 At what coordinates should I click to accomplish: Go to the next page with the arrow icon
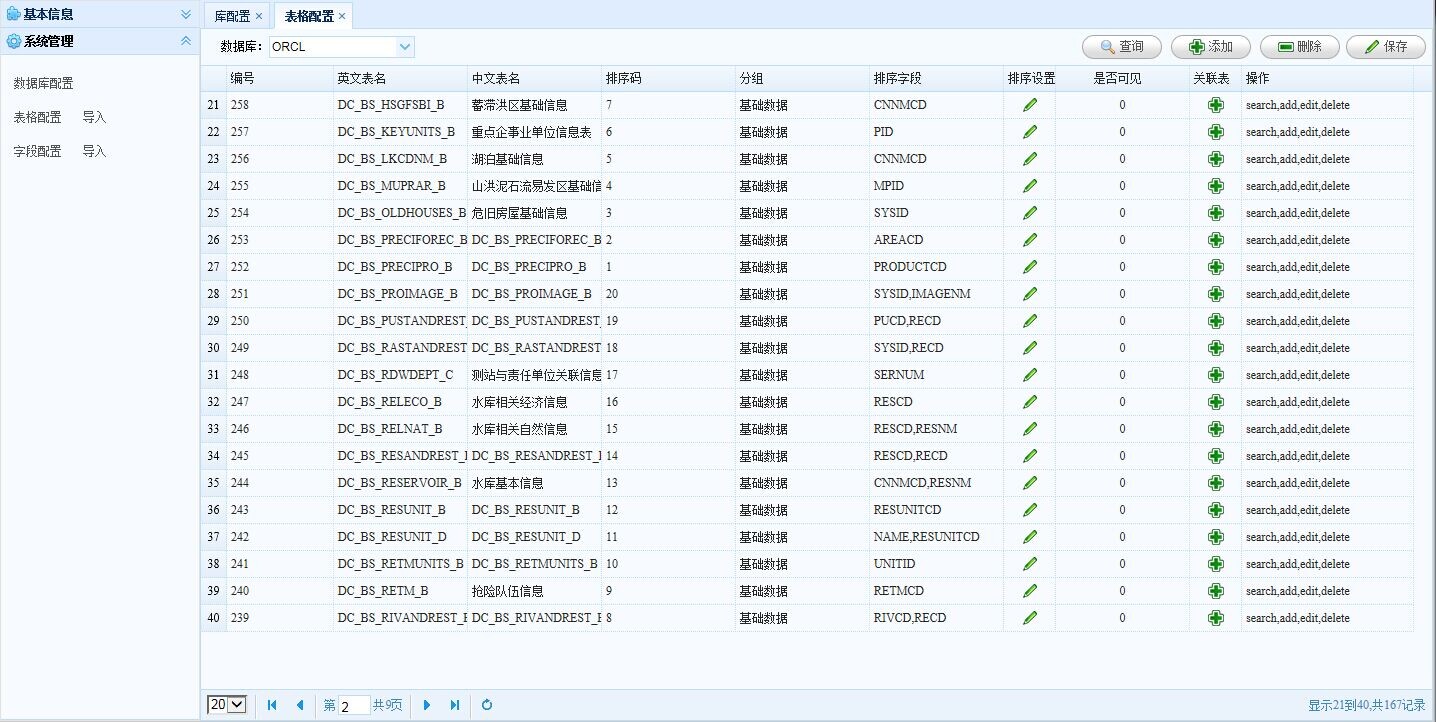[x=427, y=705]
